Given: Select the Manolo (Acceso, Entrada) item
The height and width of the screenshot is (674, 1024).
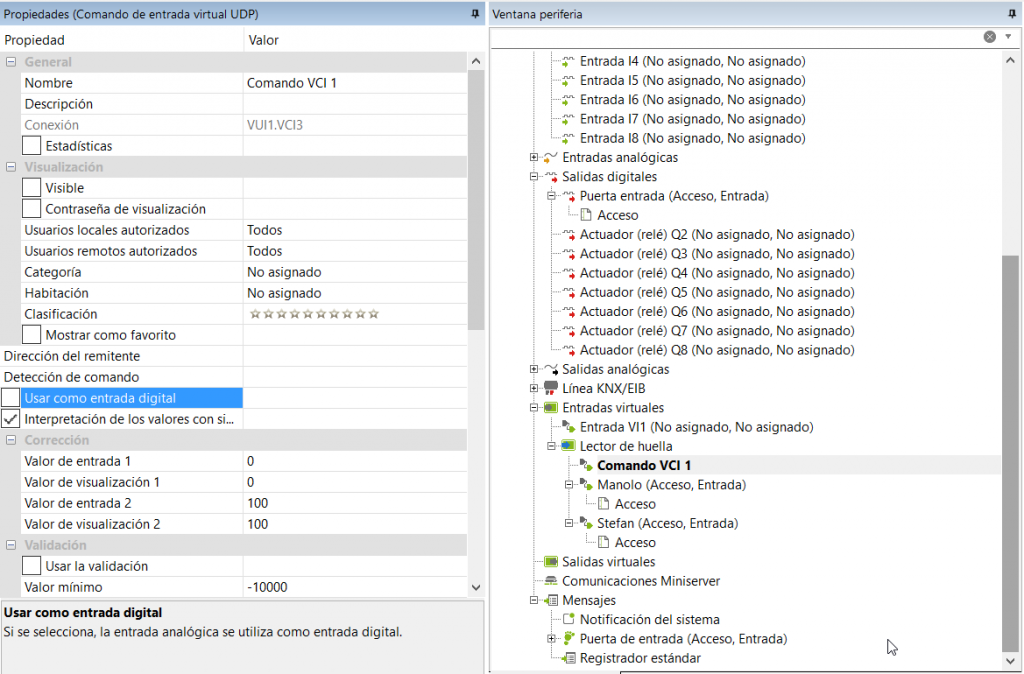Looking at the screenshot, I should (x=671, y=485).
